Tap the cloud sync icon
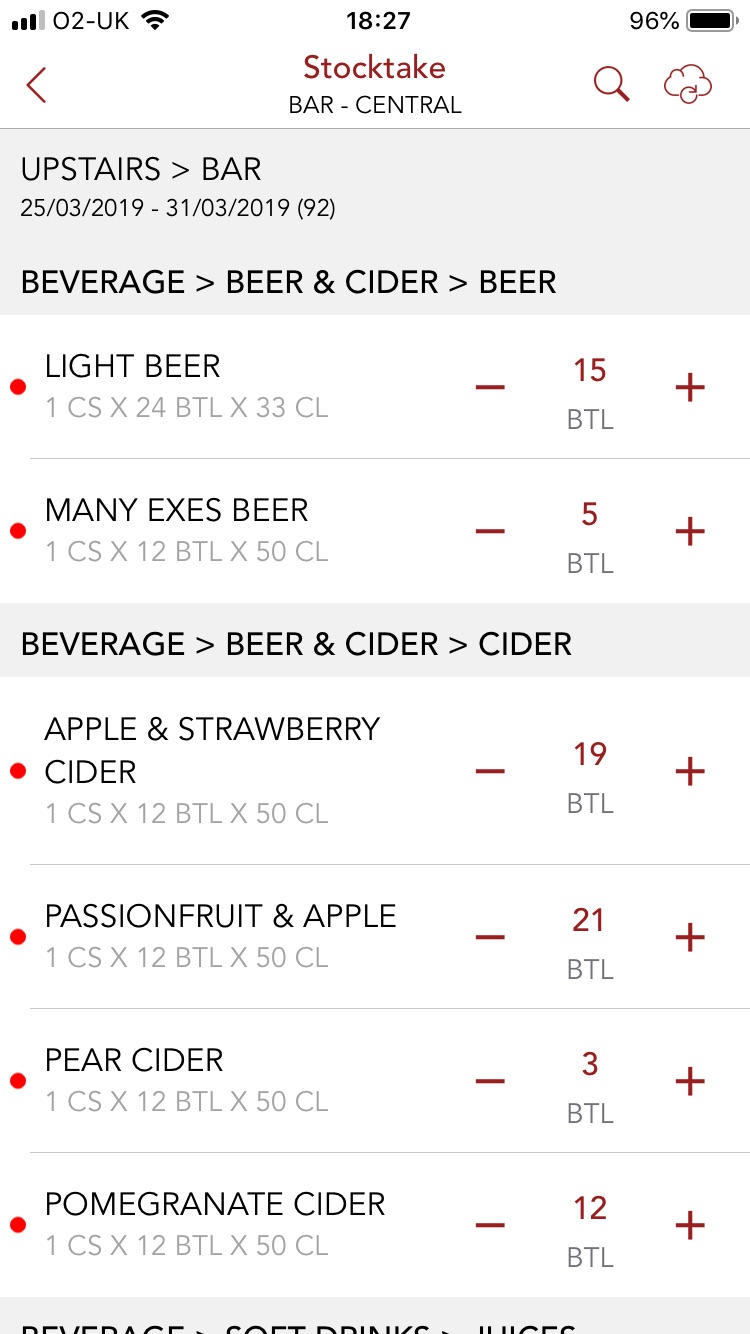The image size is (750, 1334). (688, 85)
